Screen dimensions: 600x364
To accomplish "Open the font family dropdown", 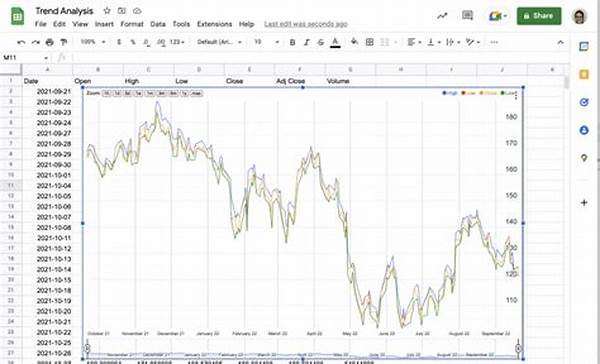I will coord(220,42).
